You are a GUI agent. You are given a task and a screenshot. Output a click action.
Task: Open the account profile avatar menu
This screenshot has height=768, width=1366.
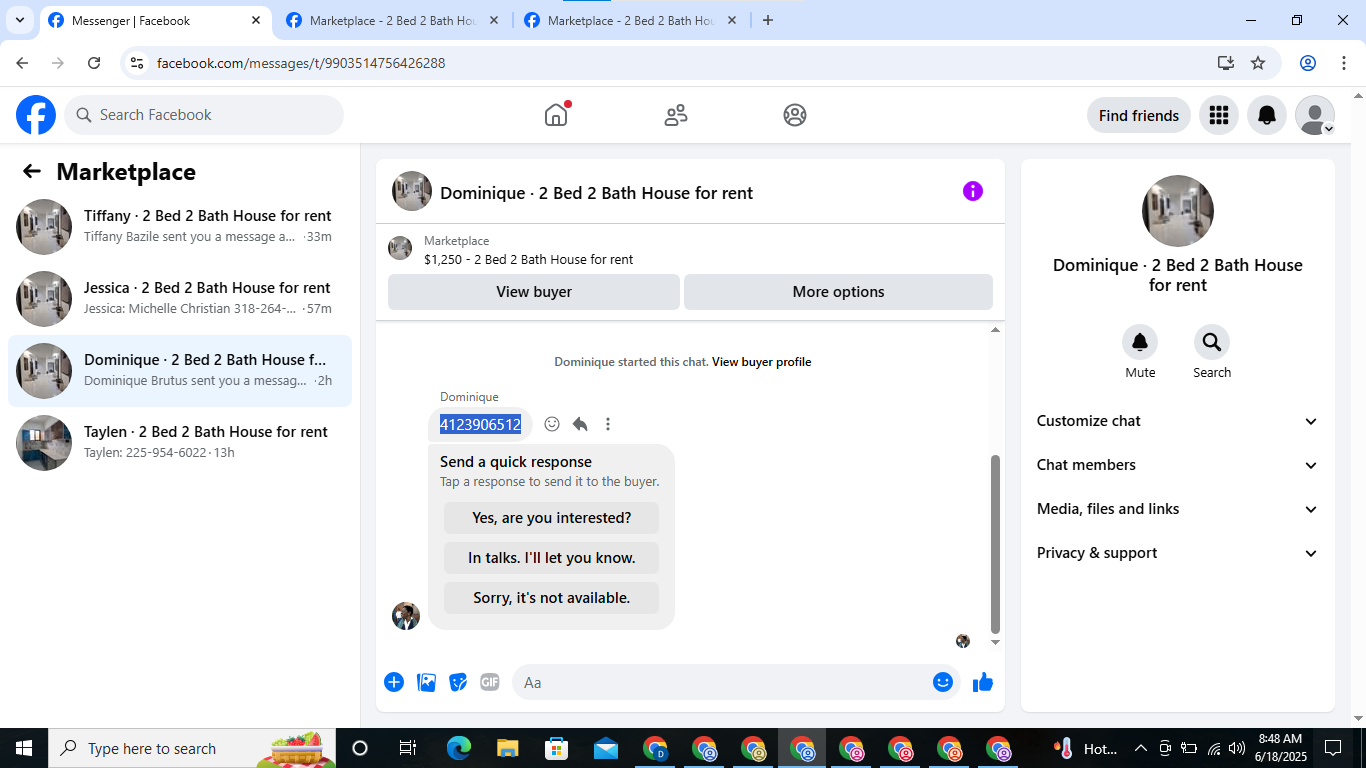point(1315,115)
